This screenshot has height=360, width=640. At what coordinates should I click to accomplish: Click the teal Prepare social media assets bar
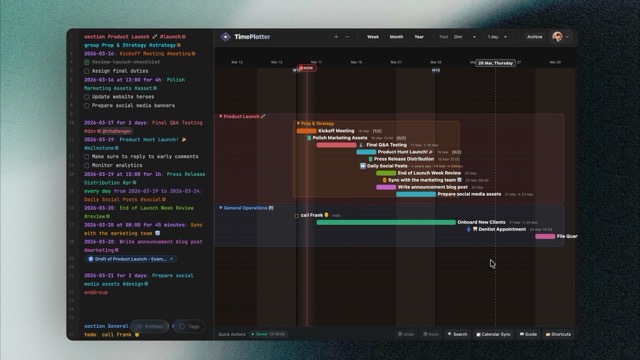tap(416, 194)
